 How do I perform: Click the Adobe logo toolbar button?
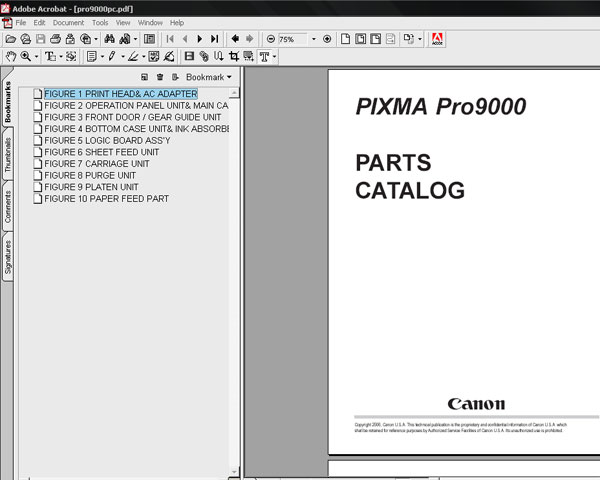coord(437,39)
